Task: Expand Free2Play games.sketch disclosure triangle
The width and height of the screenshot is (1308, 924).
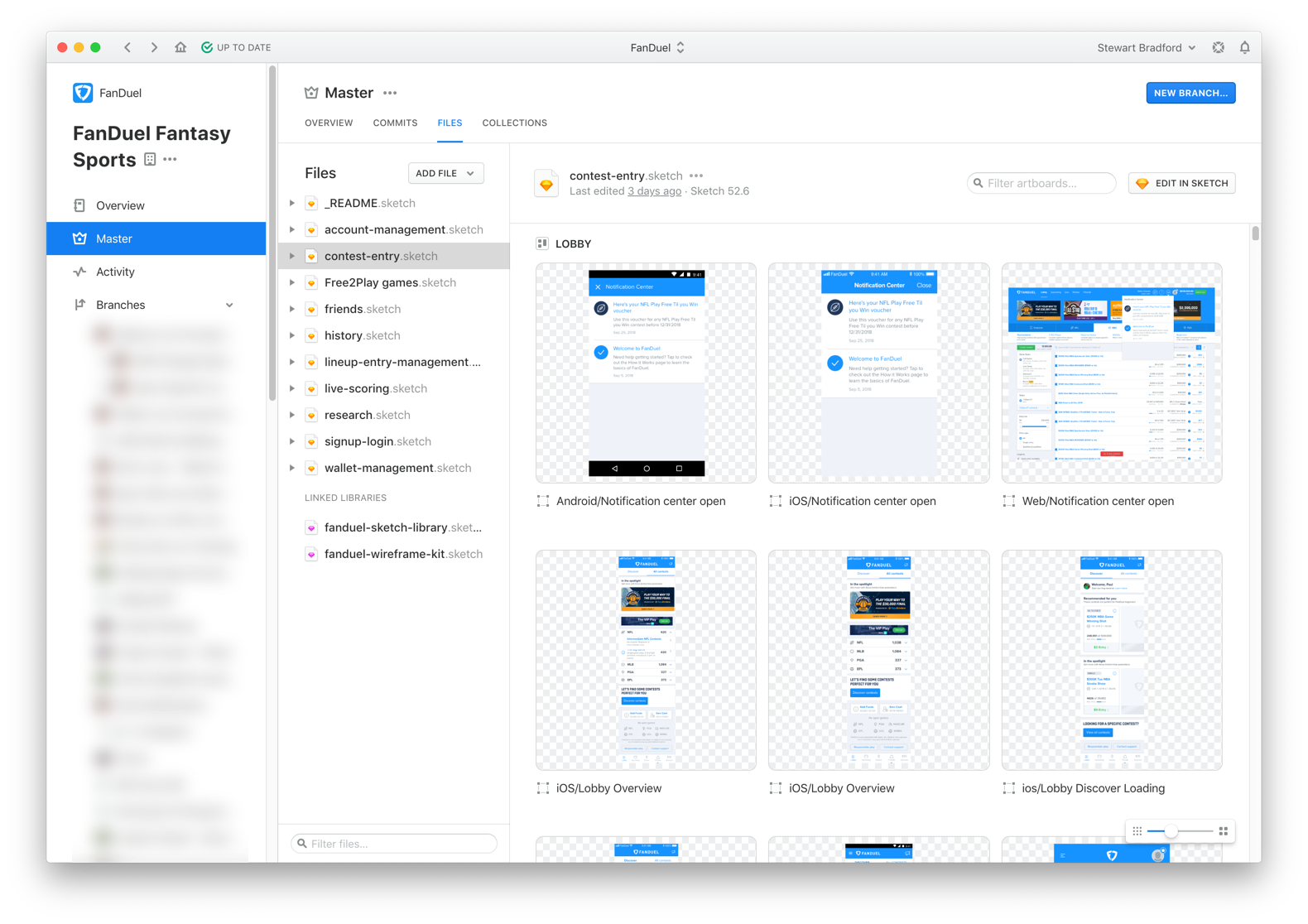Action: 292,282
